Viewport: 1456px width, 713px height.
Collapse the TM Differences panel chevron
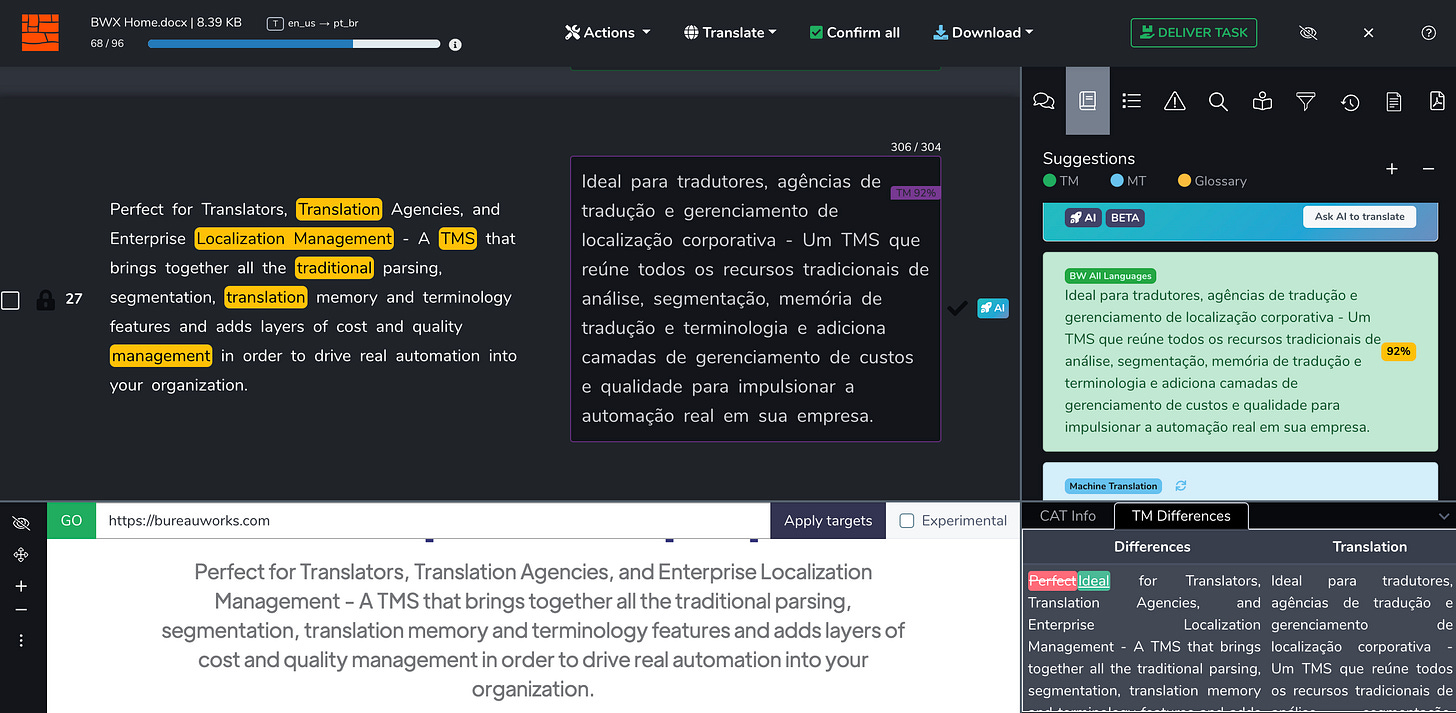1443,516
